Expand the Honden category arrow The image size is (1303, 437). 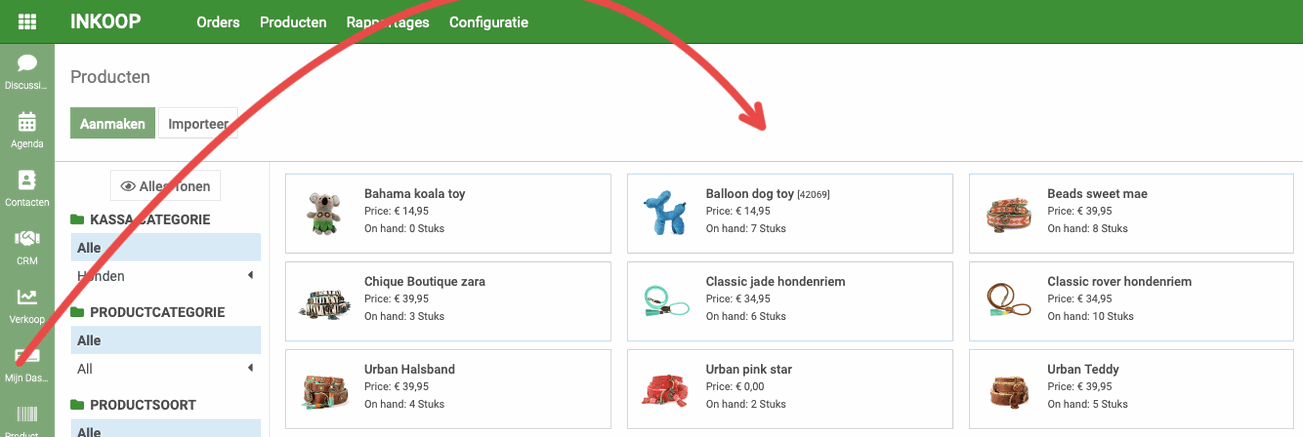pos(251,275)
